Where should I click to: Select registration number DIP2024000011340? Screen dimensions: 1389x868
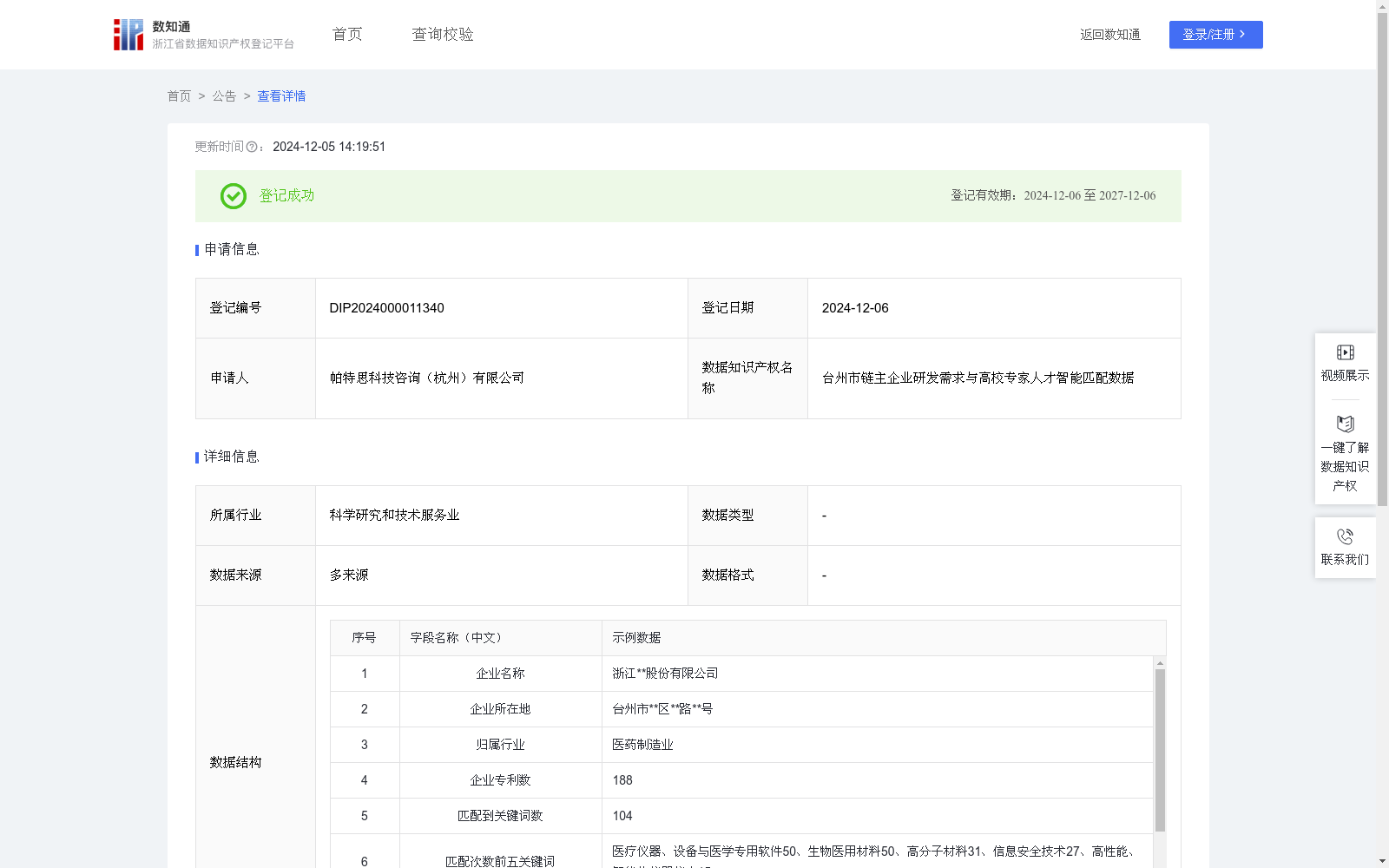click(386, 308)
